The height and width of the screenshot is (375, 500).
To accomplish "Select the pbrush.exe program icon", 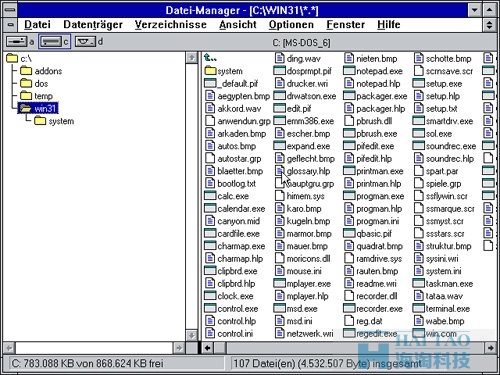I will tap(349, 133).
